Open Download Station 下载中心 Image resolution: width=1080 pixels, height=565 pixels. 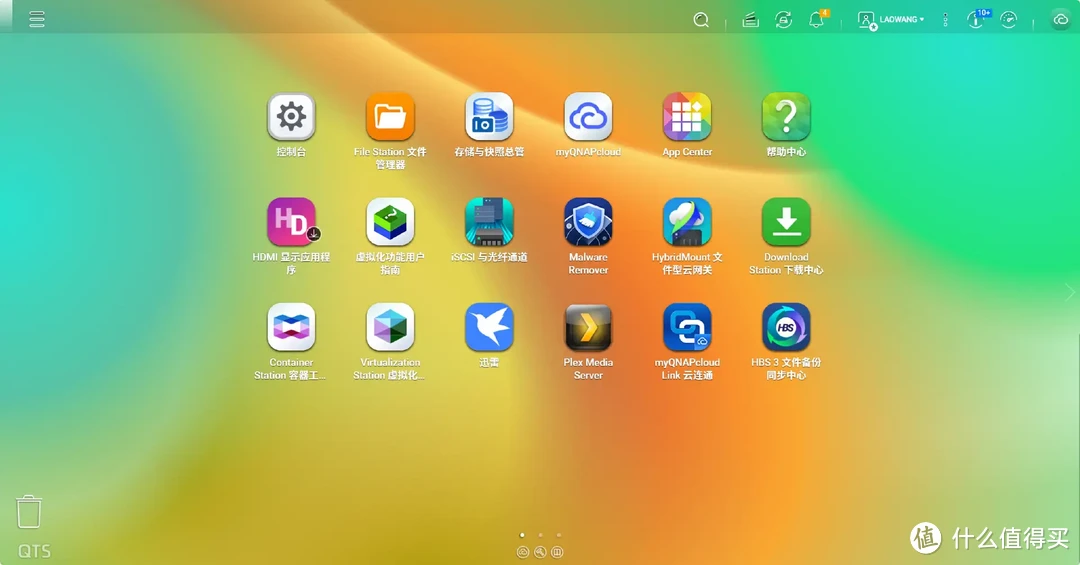[786, 222]
